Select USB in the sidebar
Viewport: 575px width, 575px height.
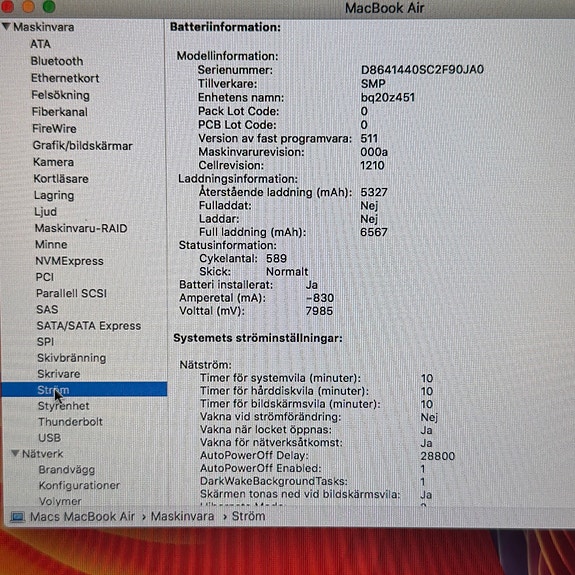[50, 438]
